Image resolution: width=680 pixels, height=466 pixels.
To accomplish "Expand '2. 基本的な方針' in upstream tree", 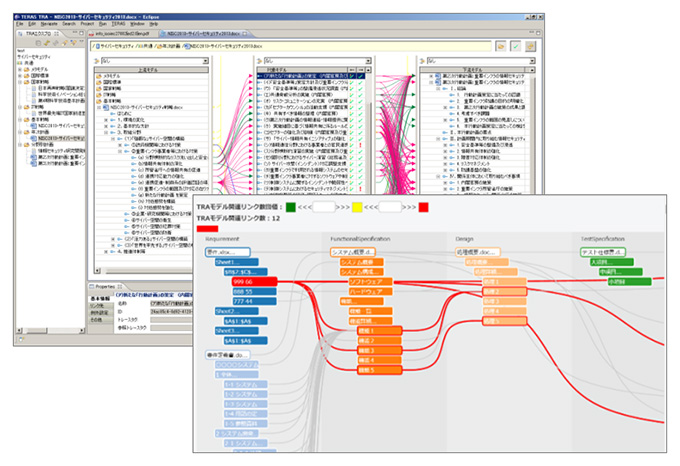I will tap(106, 126).
